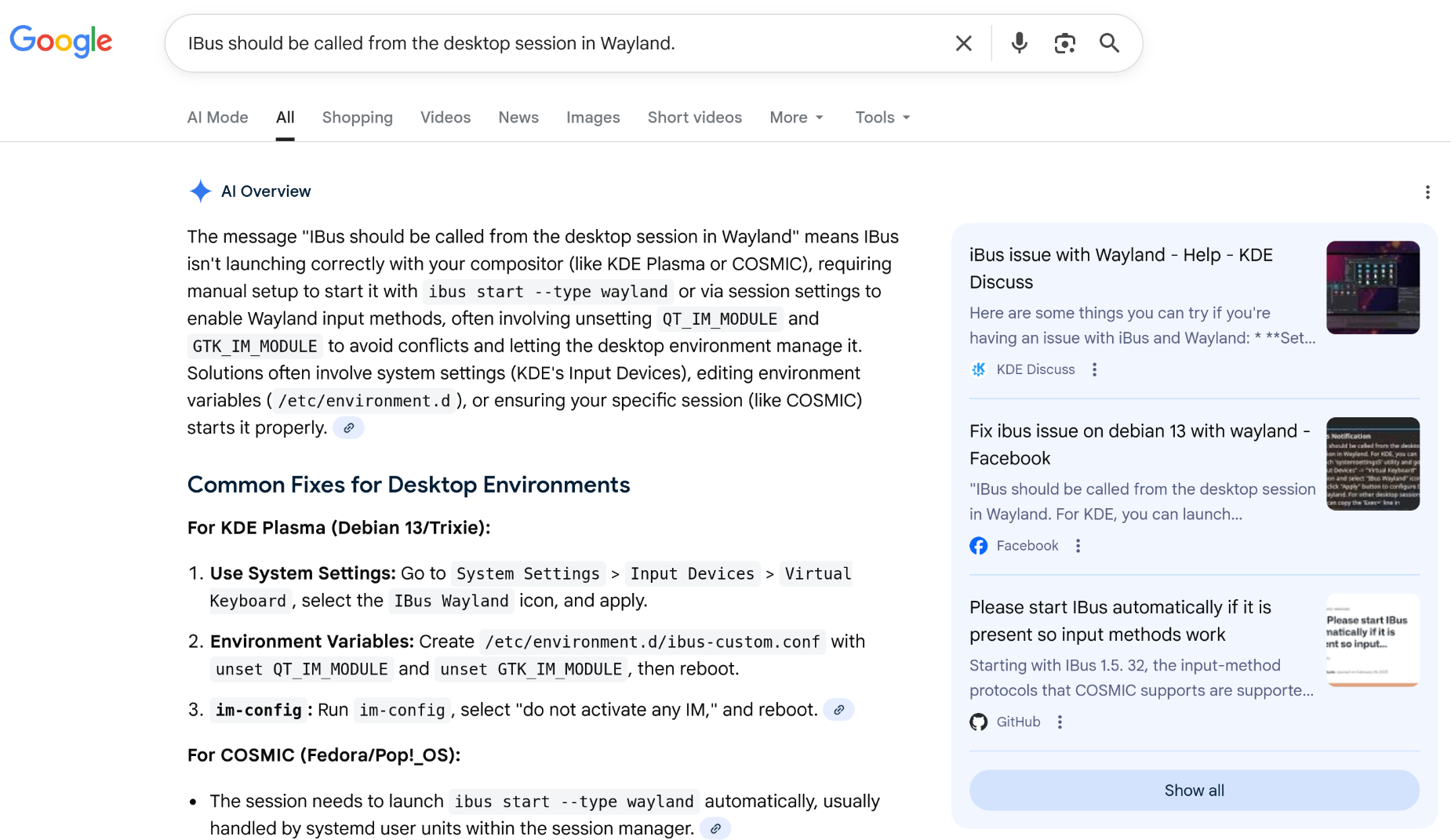Click 'Environment Variables:' bold text
Image resolution: width=1451 pixels, height=840 pixels.
[312, 642]
